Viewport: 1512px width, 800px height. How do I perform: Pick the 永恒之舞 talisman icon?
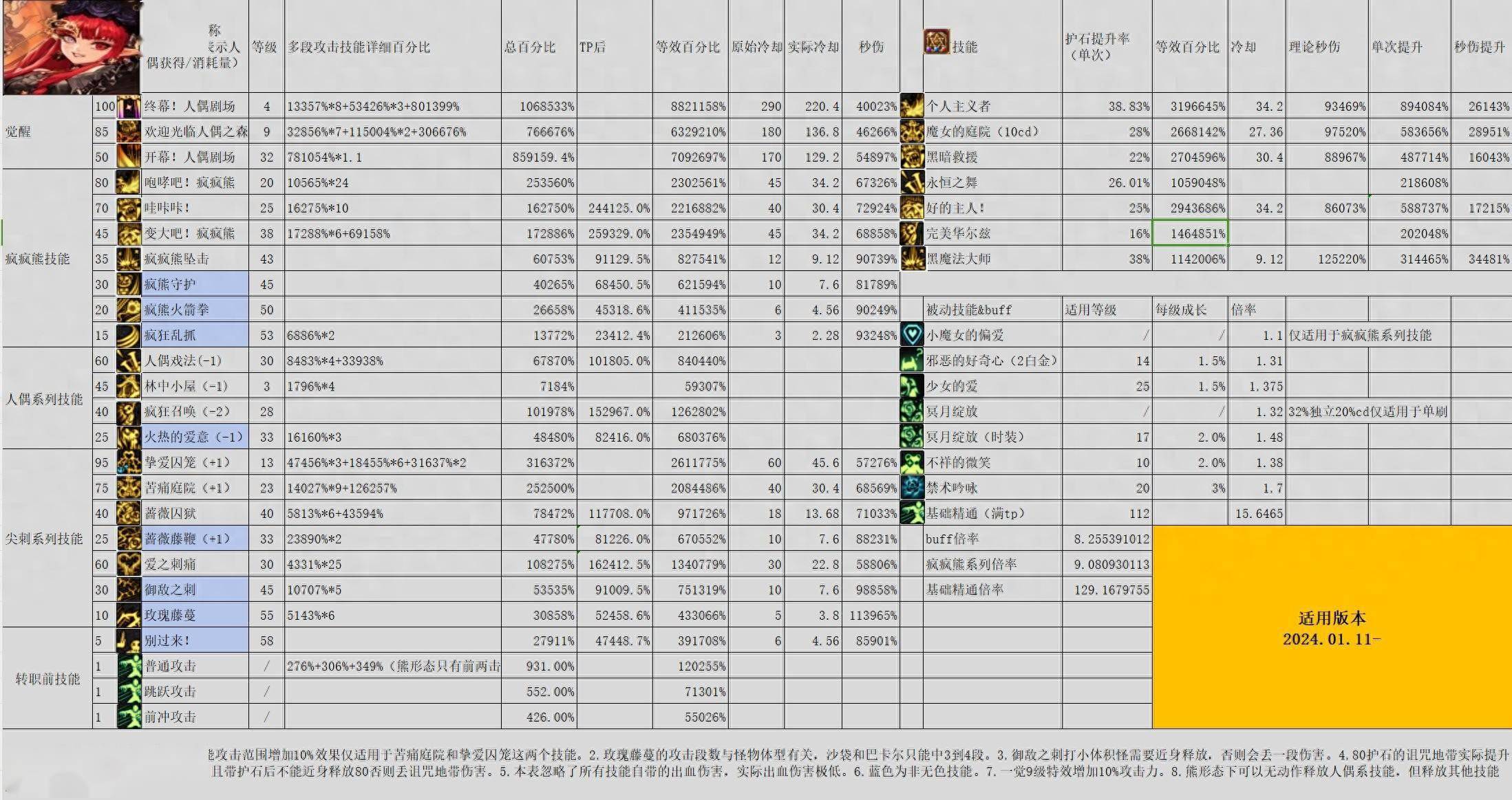click(912, 182)
